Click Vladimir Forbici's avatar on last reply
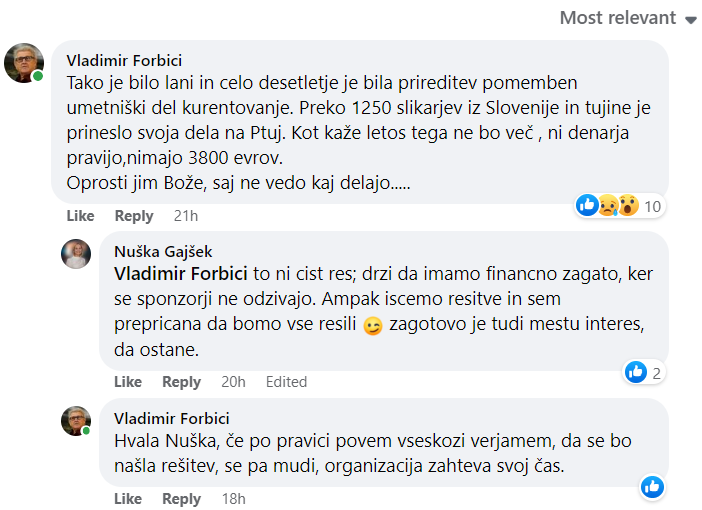The height and width of the screenshot is (510, 702). tap(76, 421)
